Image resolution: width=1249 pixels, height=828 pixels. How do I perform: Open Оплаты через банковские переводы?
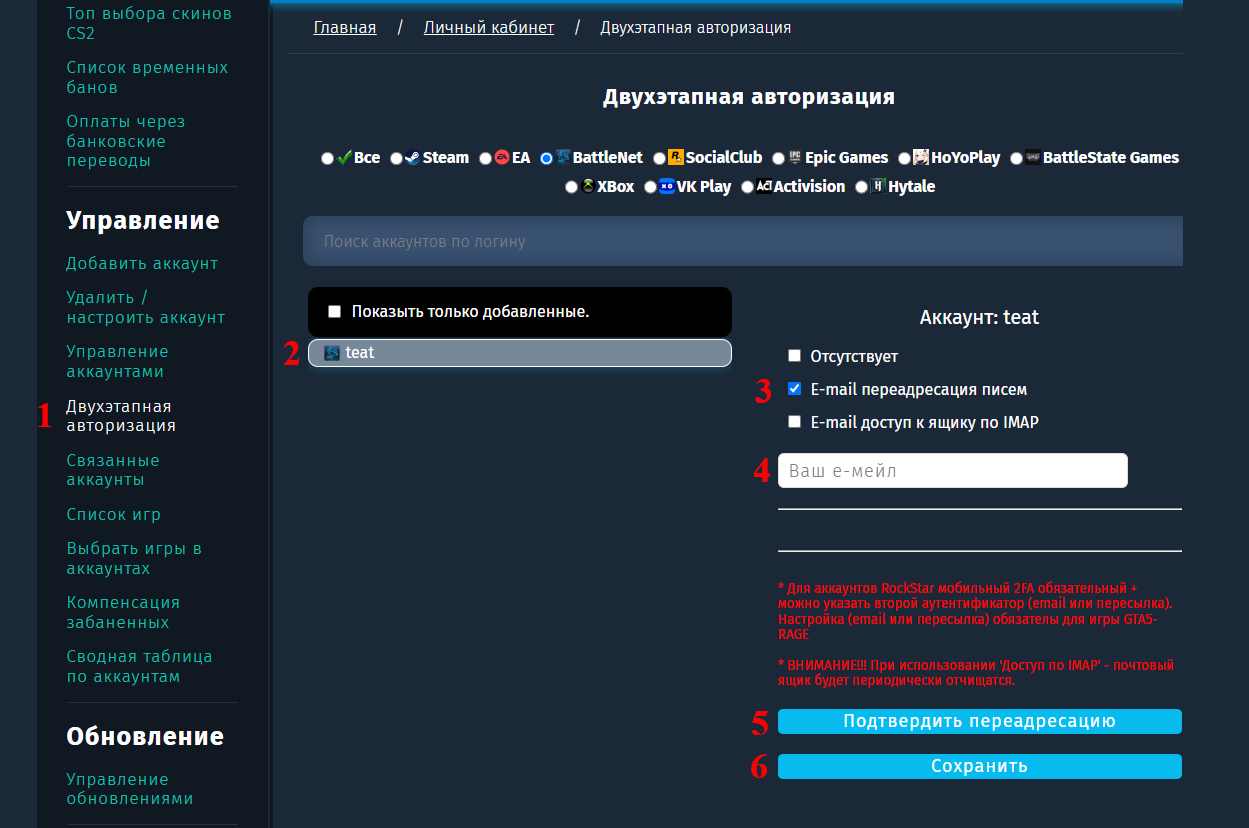point(125,141)
